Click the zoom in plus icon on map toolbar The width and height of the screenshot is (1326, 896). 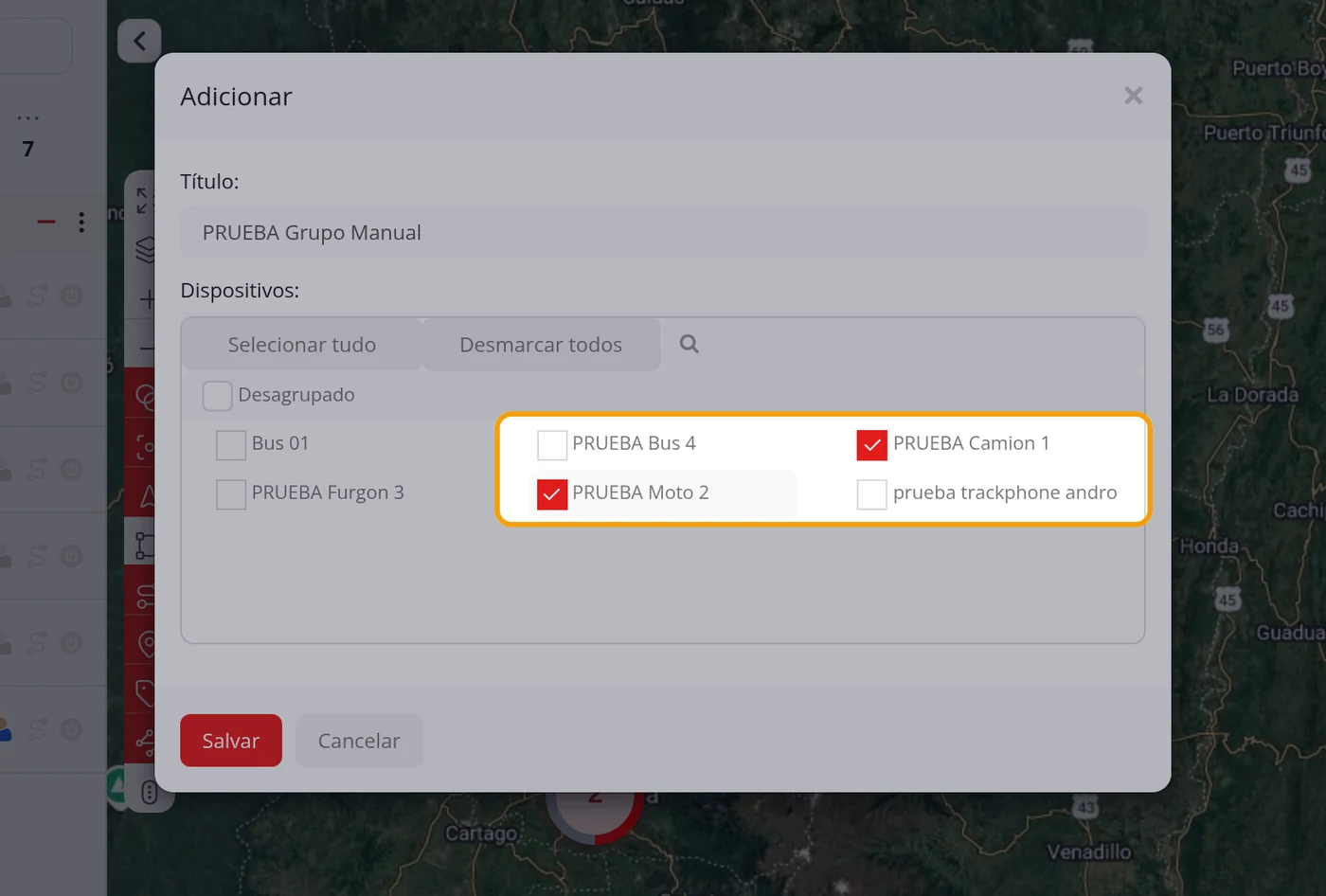[x=147, y=299]
